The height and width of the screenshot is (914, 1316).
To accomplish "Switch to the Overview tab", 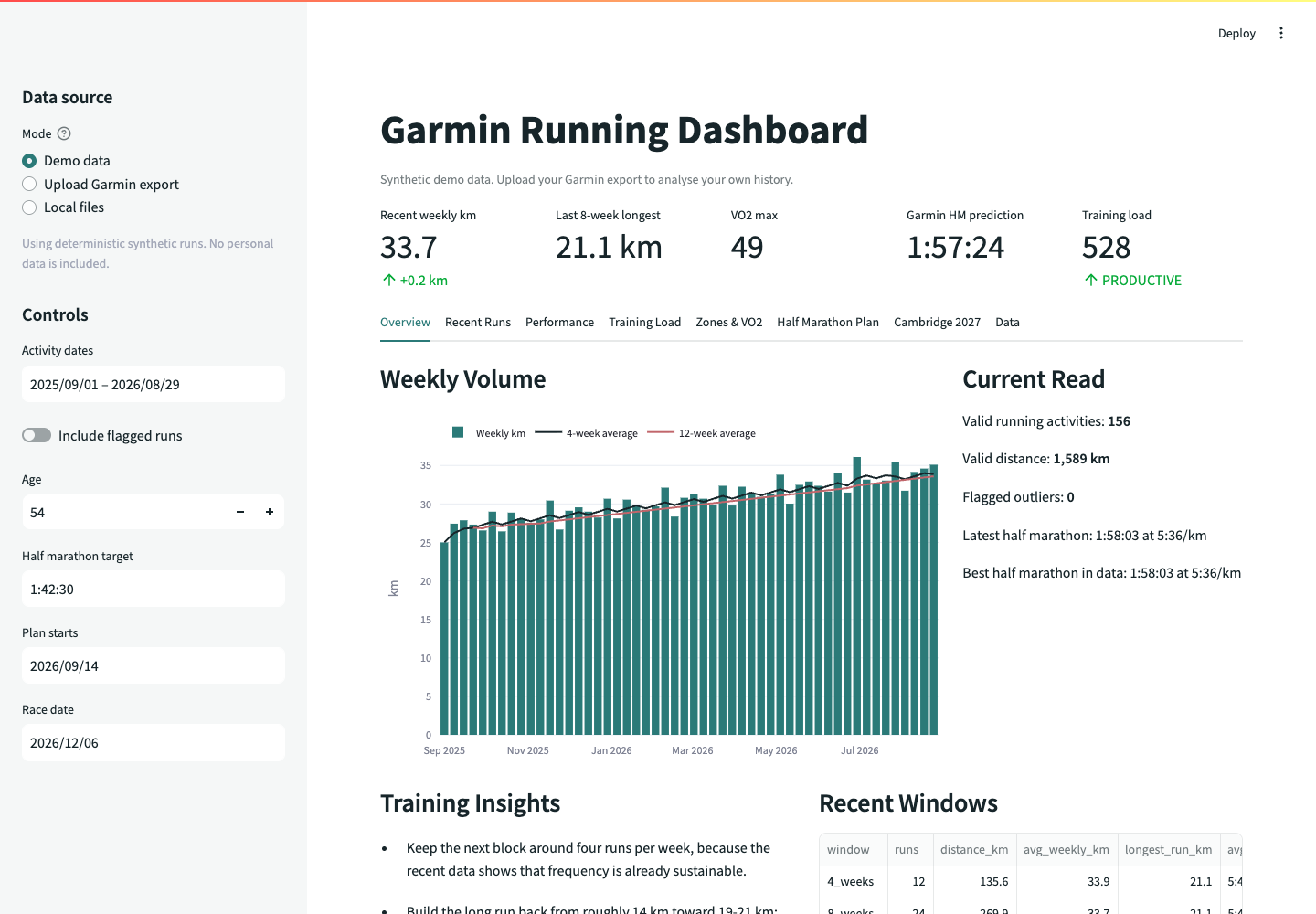I will click(405, 322).
